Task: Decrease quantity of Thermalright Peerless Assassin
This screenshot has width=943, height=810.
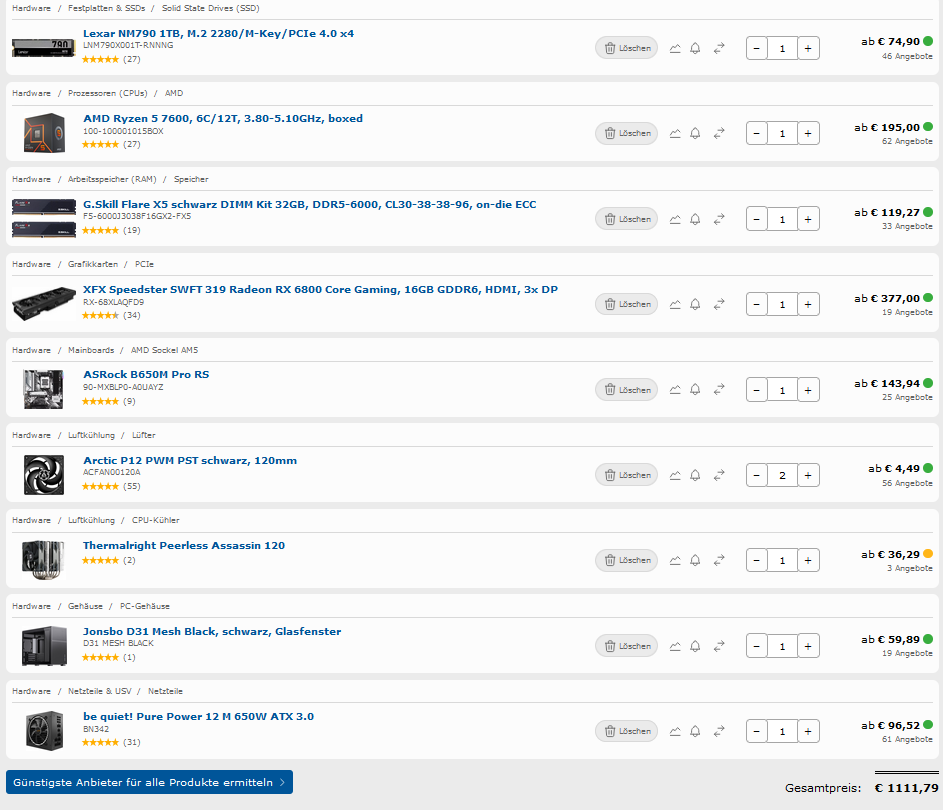Action: [757, 560]
